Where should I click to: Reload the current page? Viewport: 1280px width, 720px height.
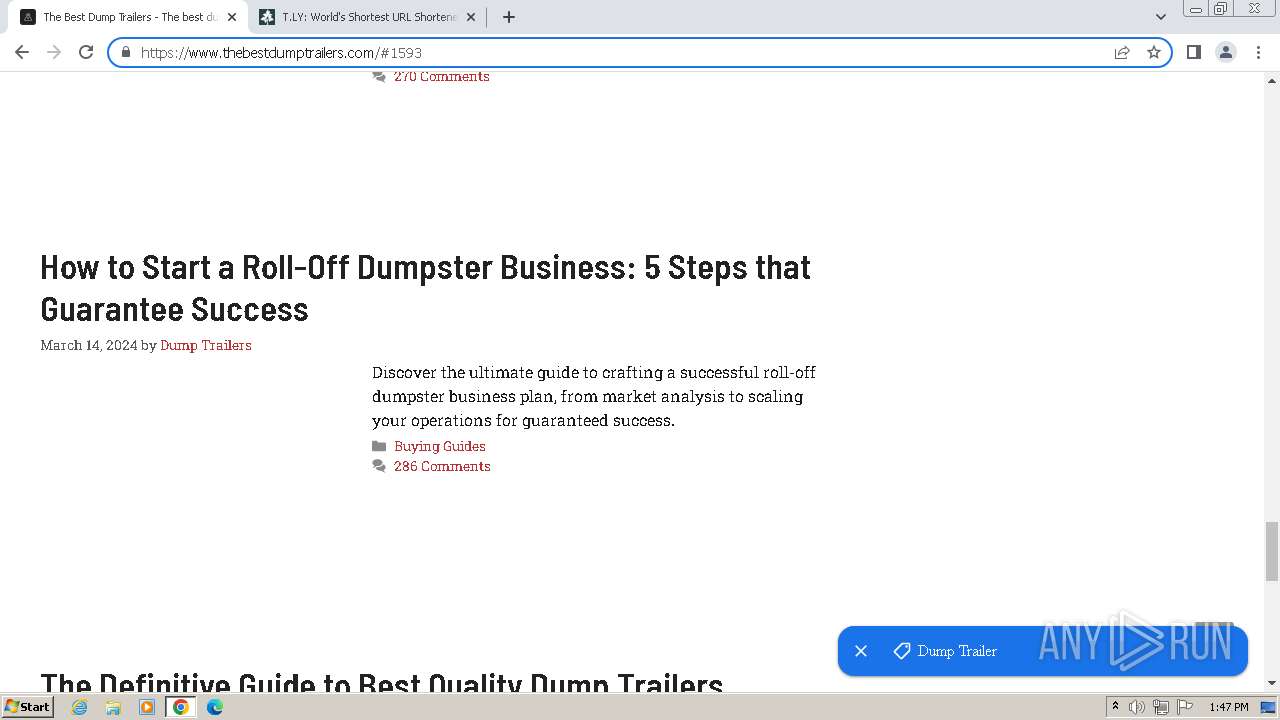coord(86,52)
